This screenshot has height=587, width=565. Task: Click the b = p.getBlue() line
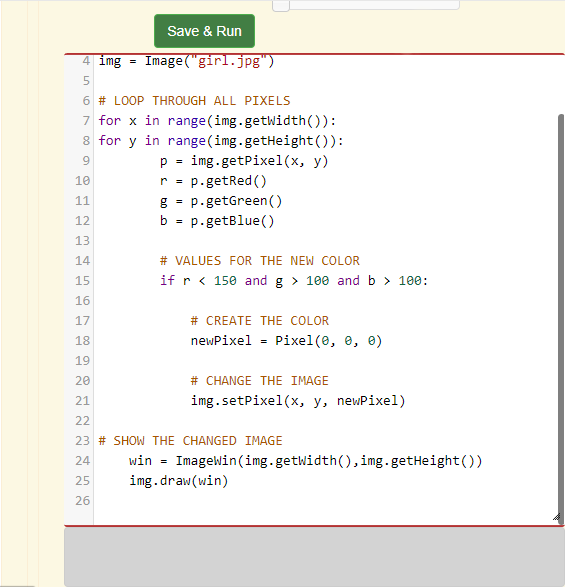click(x=217, y=221)
